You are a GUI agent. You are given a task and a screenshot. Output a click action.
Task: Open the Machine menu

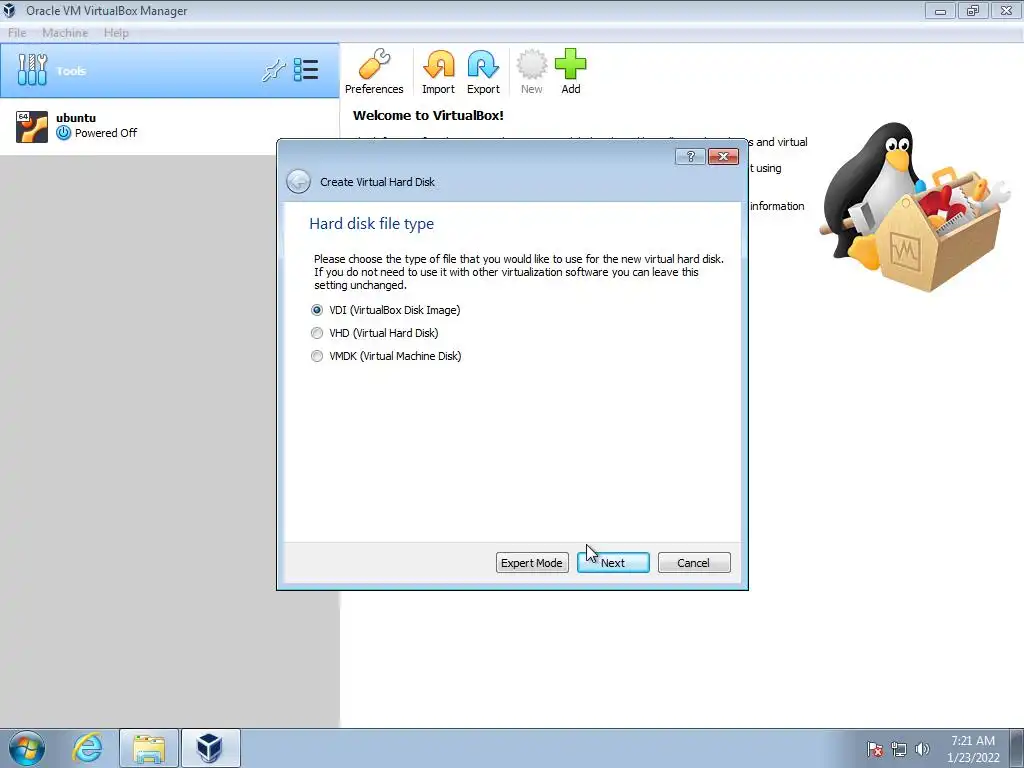tap(65, 33)
